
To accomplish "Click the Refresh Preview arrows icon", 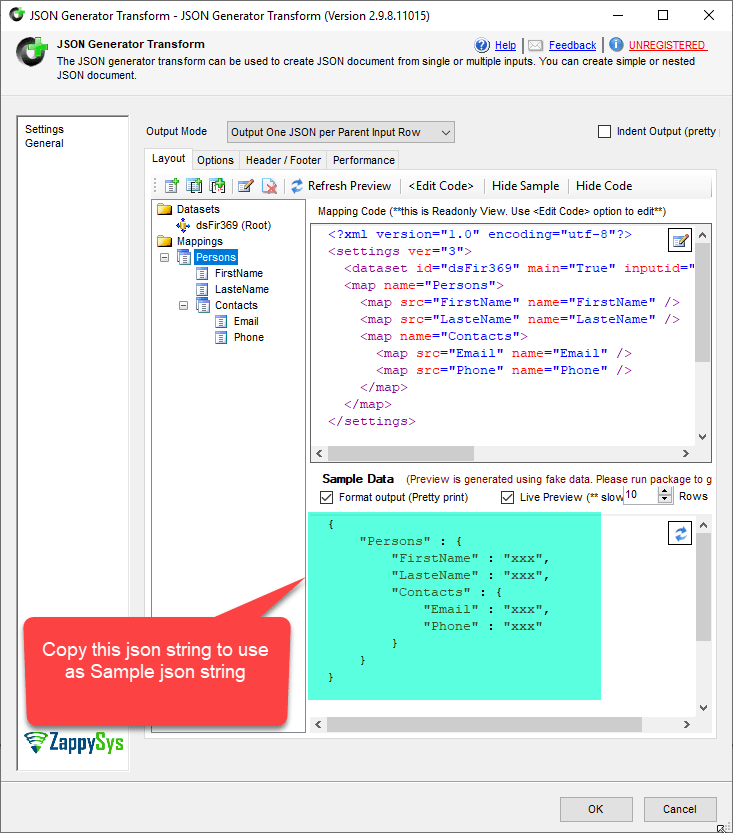I will tap(297, 186).
